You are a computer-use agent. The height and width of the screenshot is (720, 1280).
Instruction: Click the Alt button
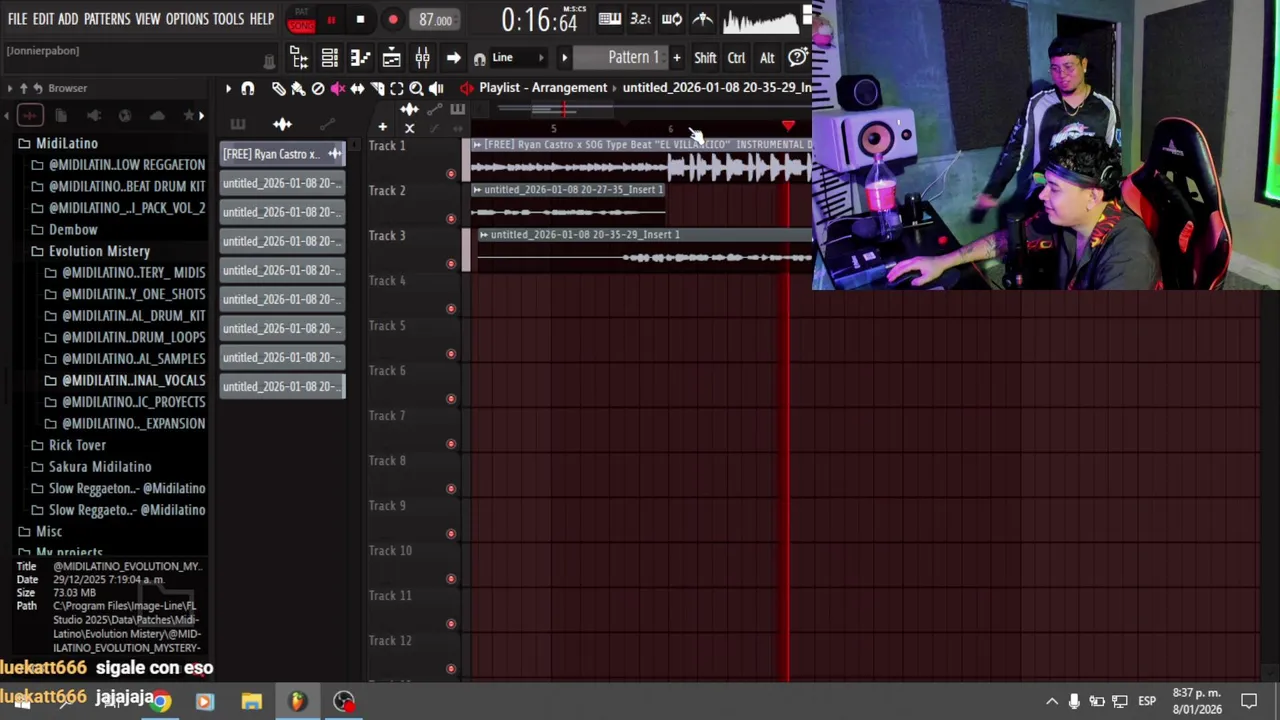click(x=767, y=58)
